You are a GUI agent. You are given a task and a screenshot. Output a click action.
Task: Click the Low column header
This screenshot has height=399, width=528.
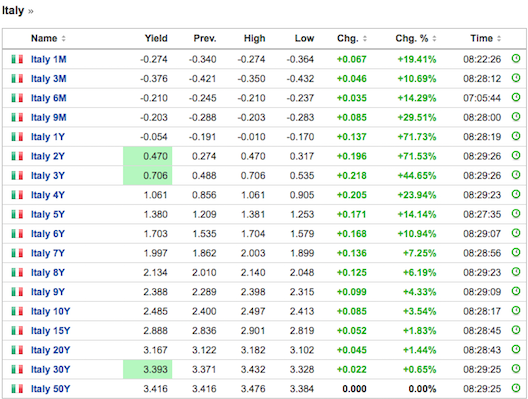(304, 38)
